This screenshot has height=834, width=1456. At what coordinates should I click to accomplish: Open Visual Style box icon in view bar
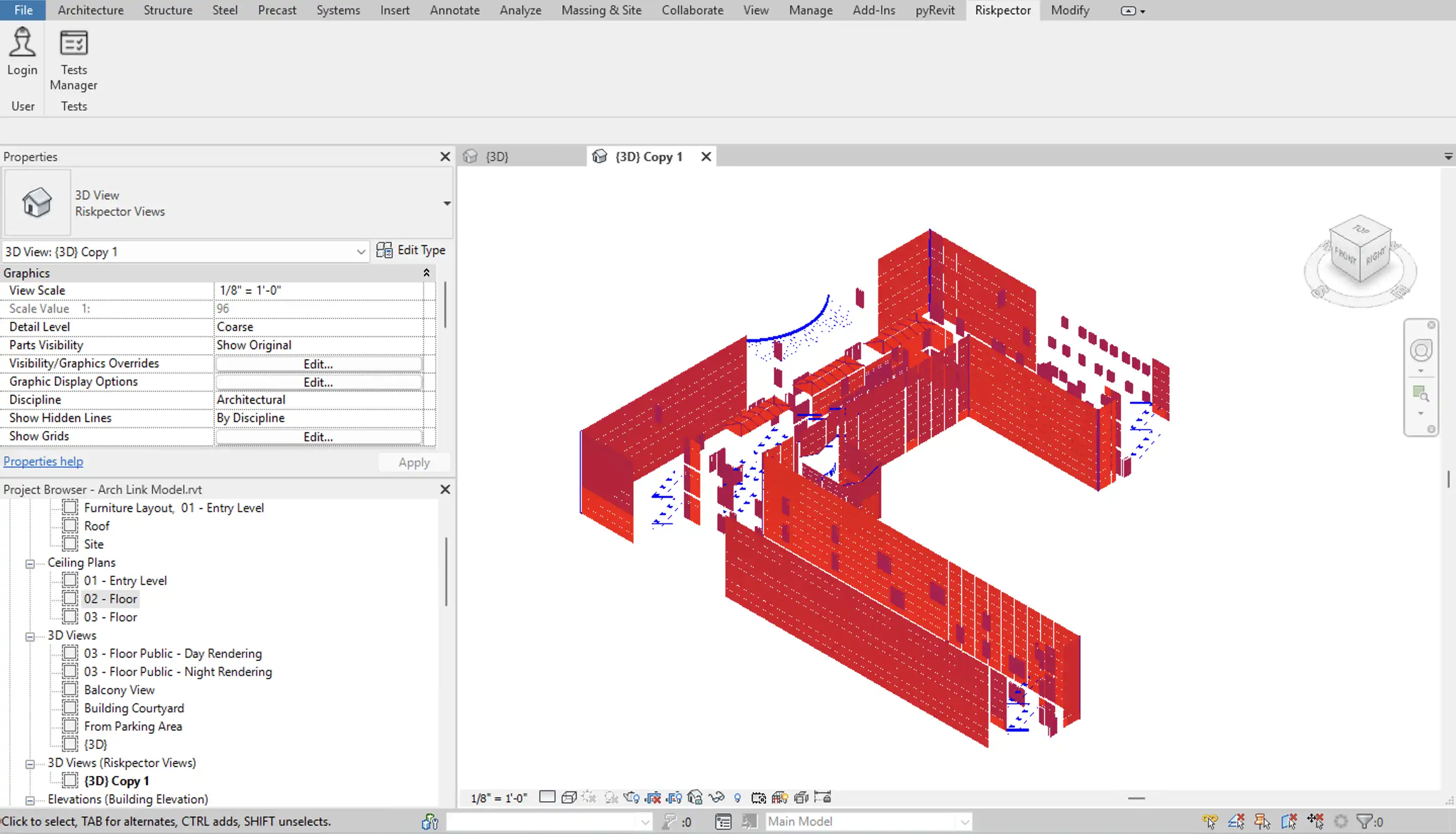click(569, 798)
